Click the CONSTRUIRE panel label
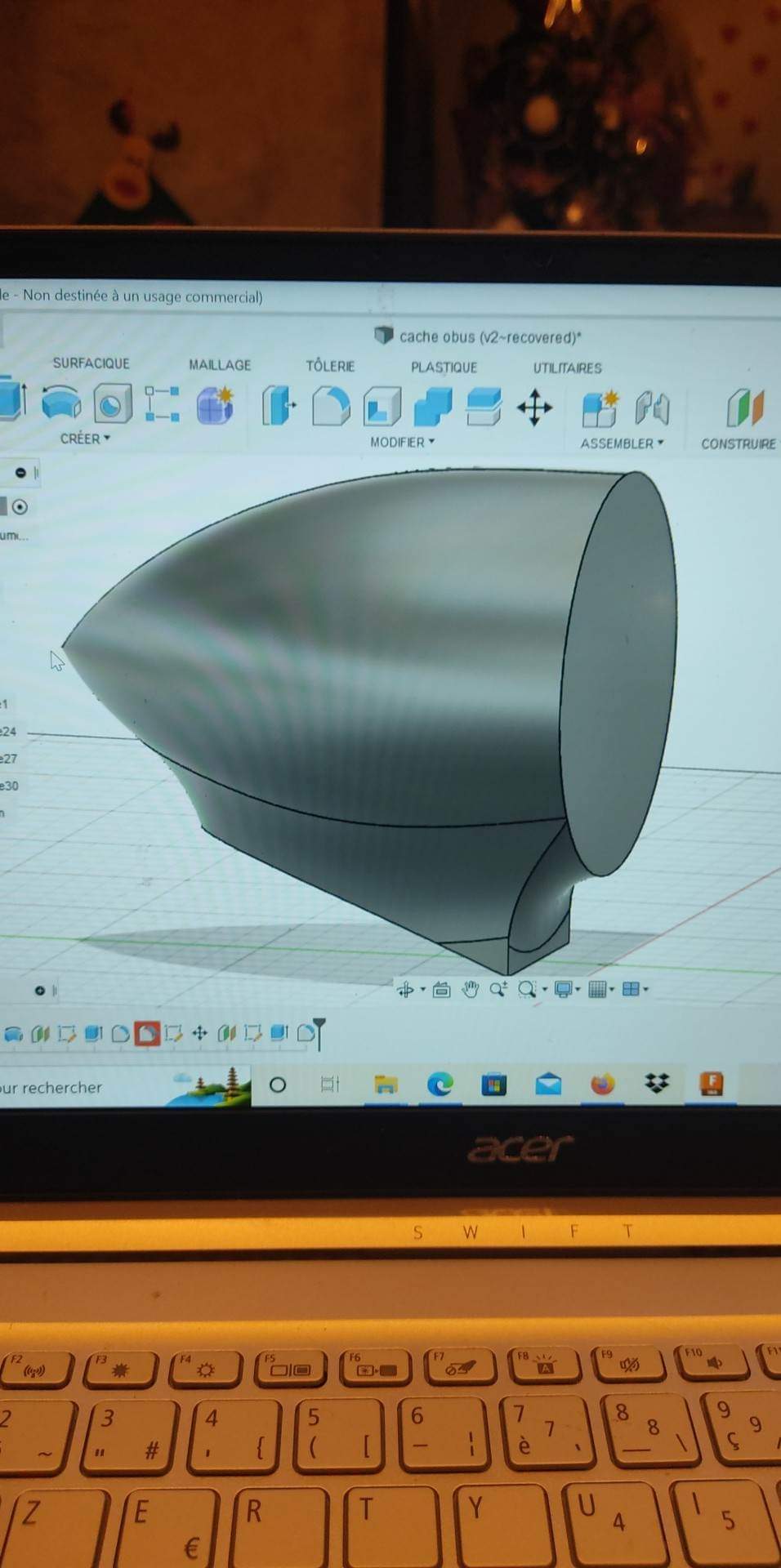The width and height of the screenshot is (781, 1568). (738, 444)
